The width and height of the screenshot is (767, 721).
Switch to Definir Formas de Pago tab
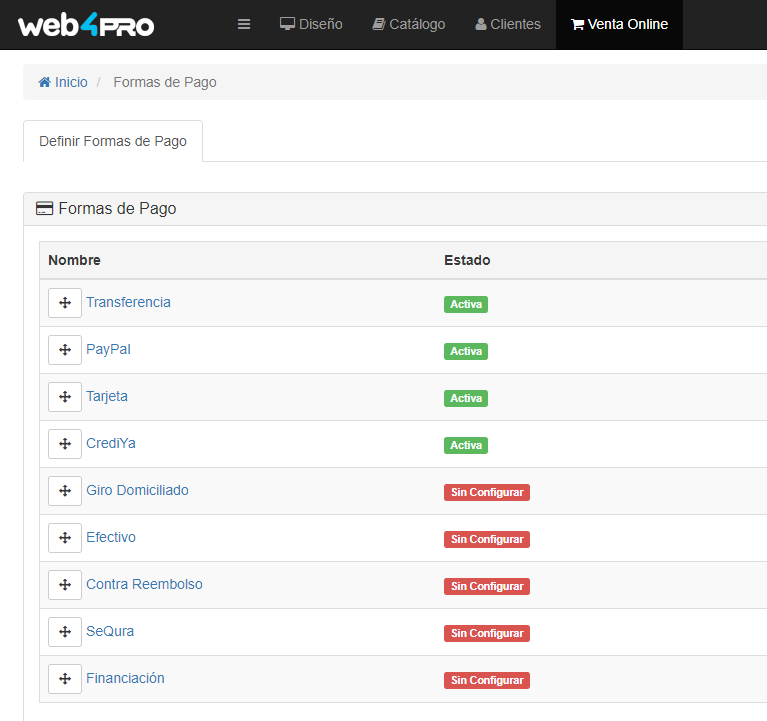[x=113, y=141]
